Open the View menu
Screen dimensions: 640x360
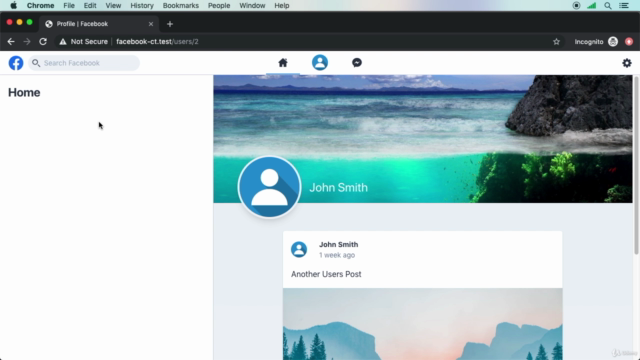[x=113, y=5]
